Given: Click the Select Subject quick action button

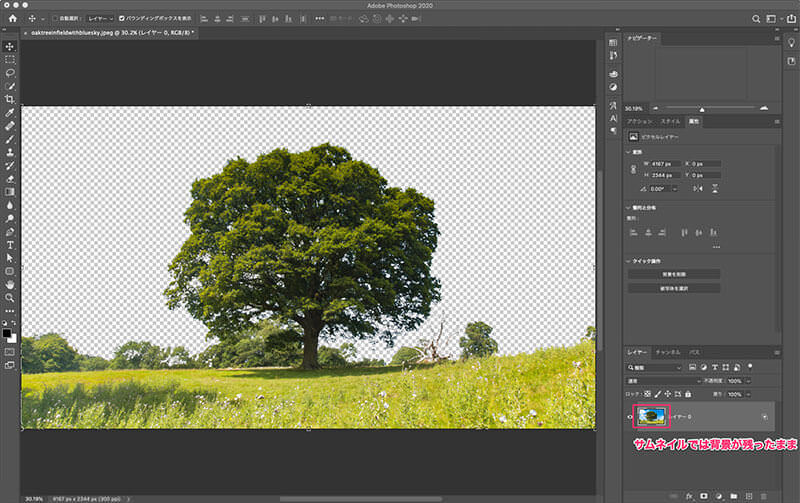Looking at the screenshot, I should [x=674, y=289].
